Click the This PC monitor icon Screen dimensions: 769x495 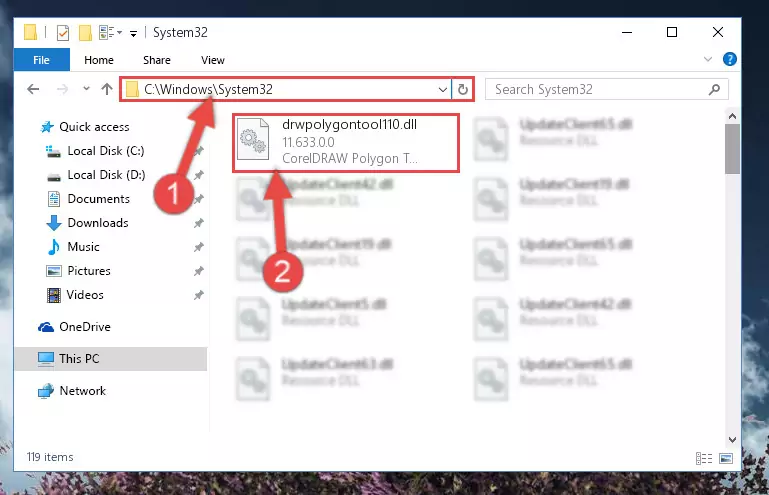(x=46, y=359)
